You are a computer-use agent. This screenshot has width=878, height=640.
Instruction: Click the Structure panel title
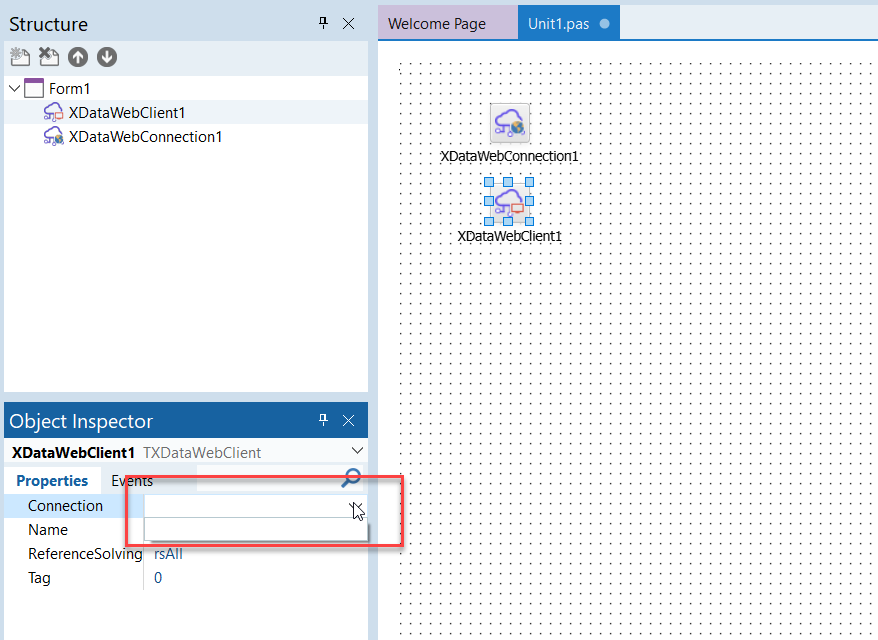[x=48, y=24]
